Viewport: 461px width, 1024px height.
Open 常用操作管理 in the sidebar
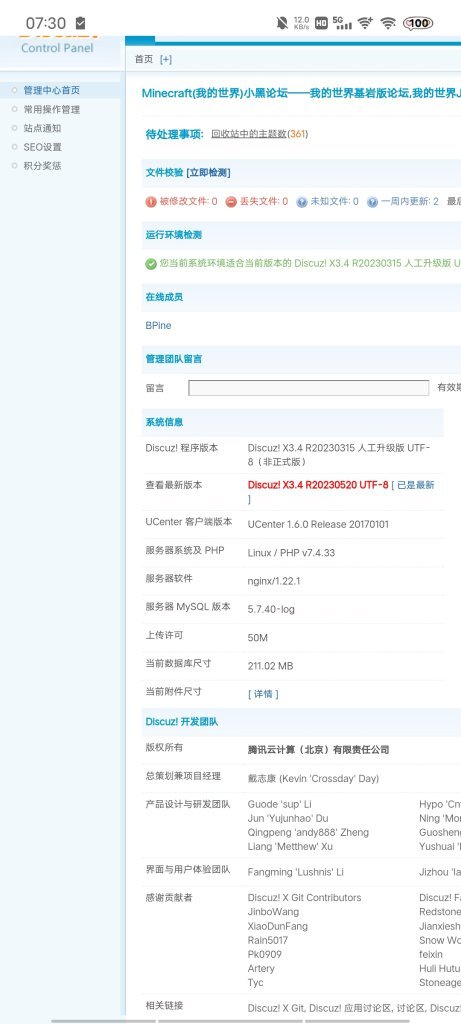click(x=52, y=109)
